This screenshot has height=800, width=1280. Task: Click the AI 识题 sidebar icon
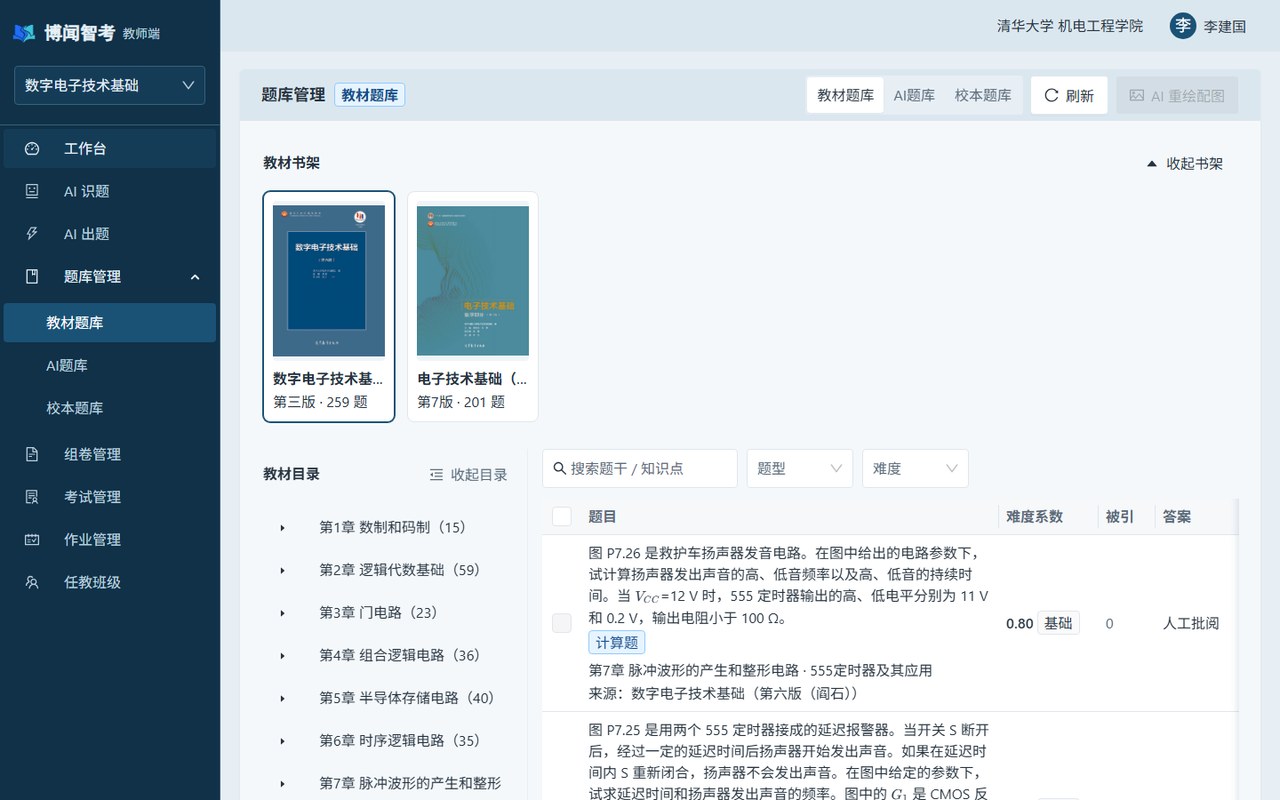32,191
